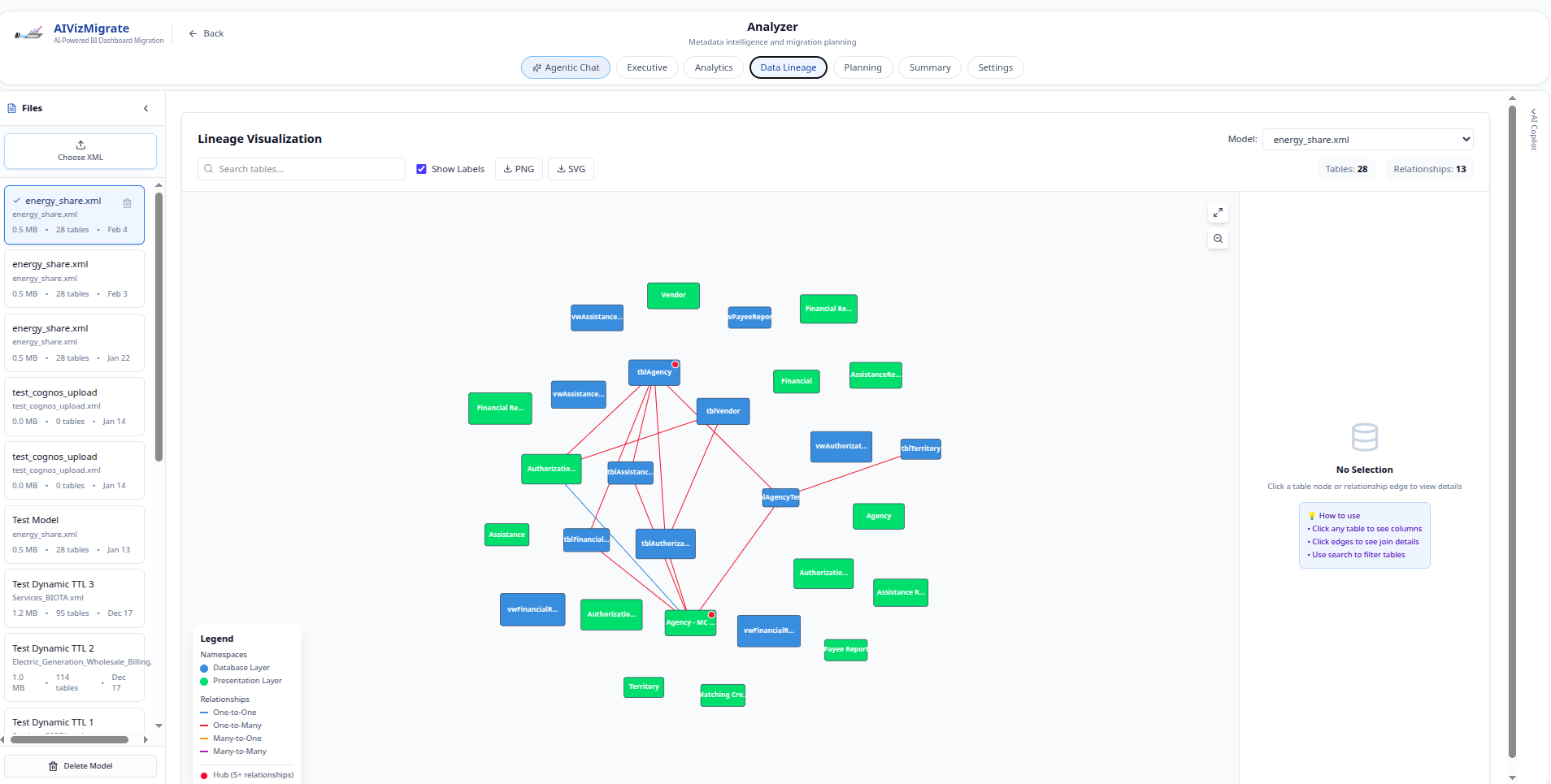The width and height of the screenshot is (1551, 784).
Task: Open the Test Model file entry
Action: click(75, 535)
